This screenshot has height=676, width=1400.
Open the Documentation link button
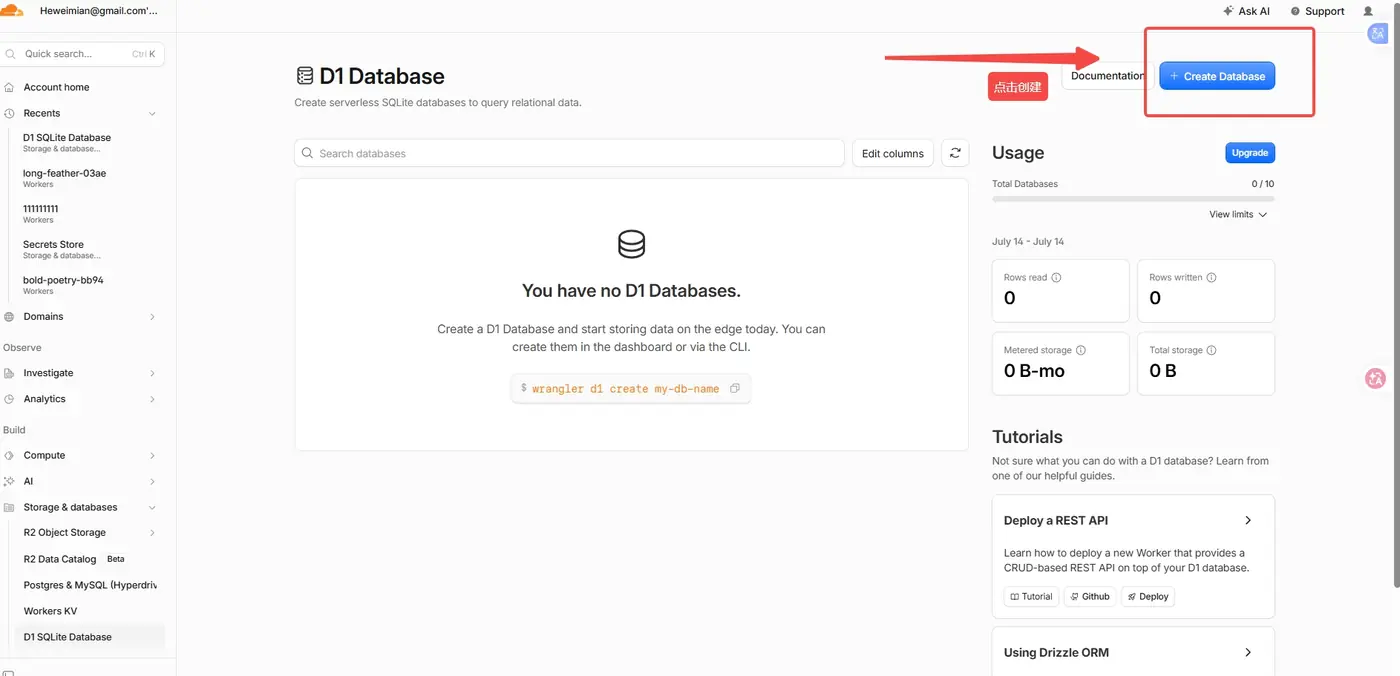(1106, 76)
